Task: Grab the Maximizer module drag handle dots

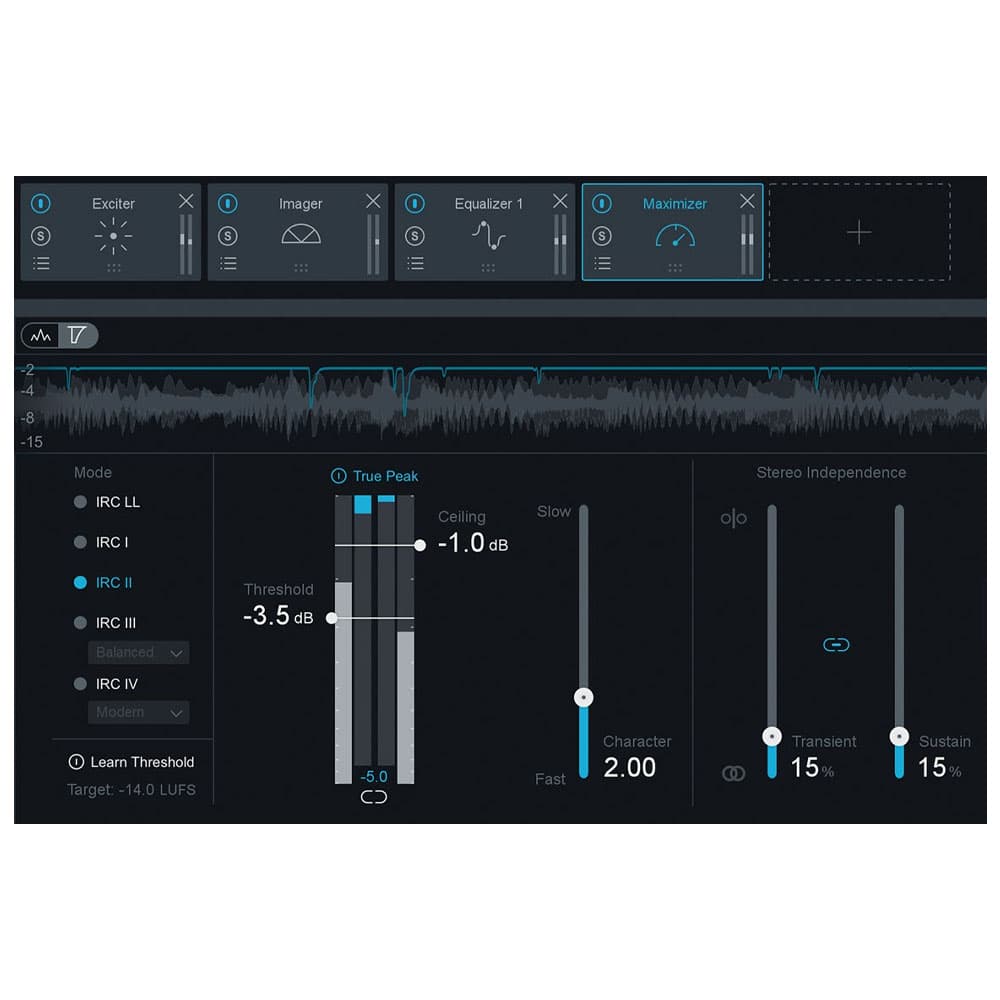Action: pyautogui.click(x=675, y=268)
